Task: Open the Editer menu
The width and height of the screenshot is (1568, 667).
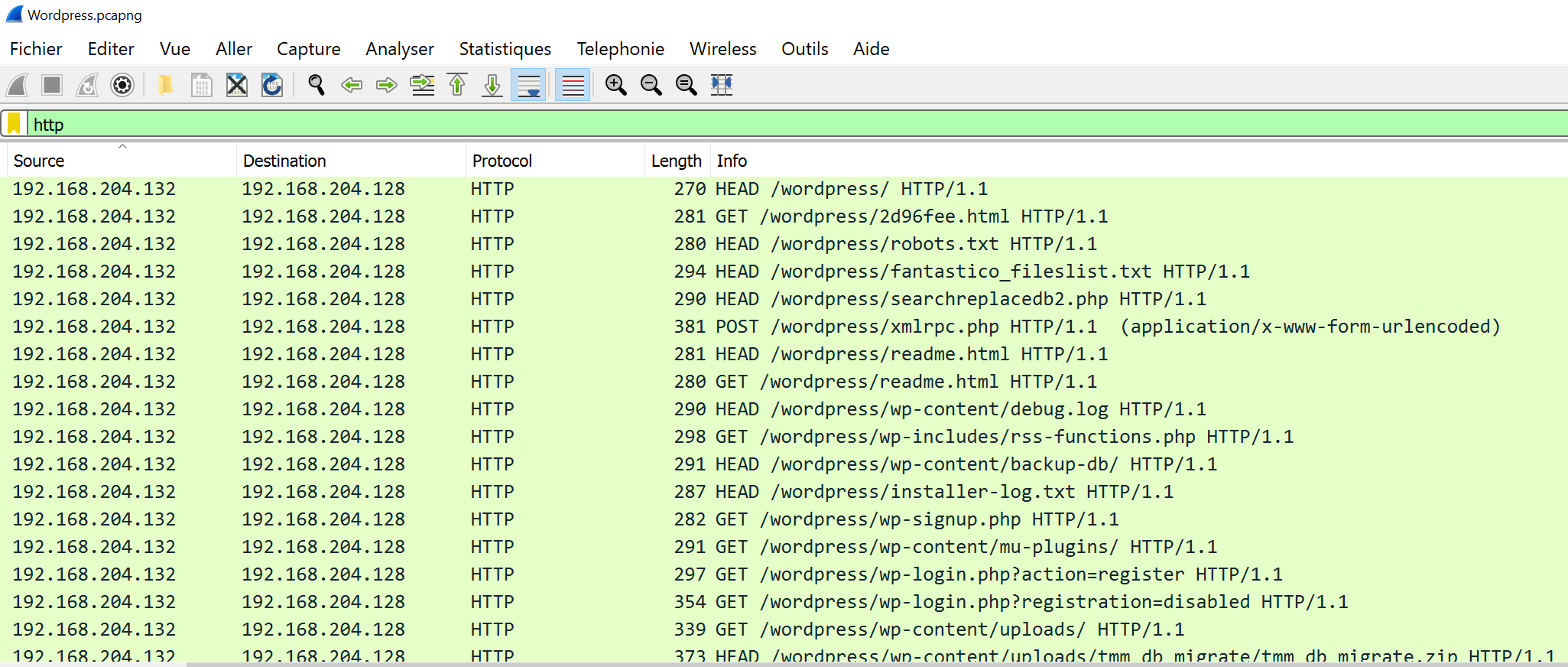Action: pos(111,49)
